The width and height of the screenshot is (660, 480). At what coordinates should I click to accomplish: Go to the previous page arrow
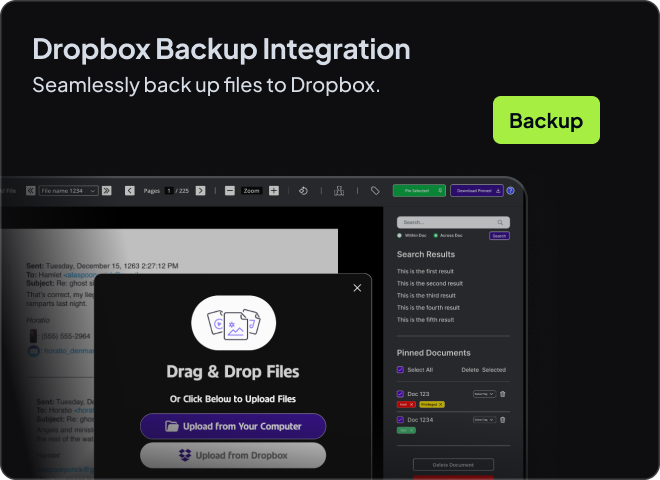tap(130, 190)
